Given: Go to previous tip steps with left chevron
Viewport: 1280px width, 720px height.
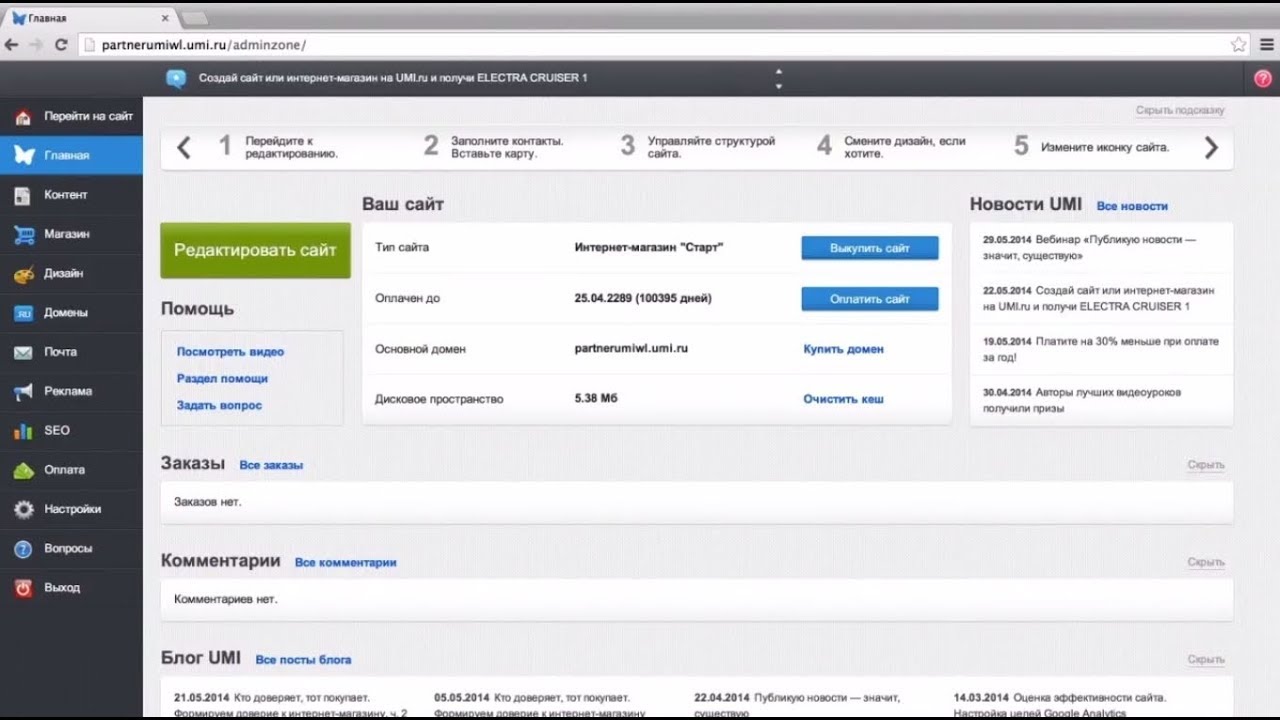Looking at the screenshot, I should click(183, 148).
